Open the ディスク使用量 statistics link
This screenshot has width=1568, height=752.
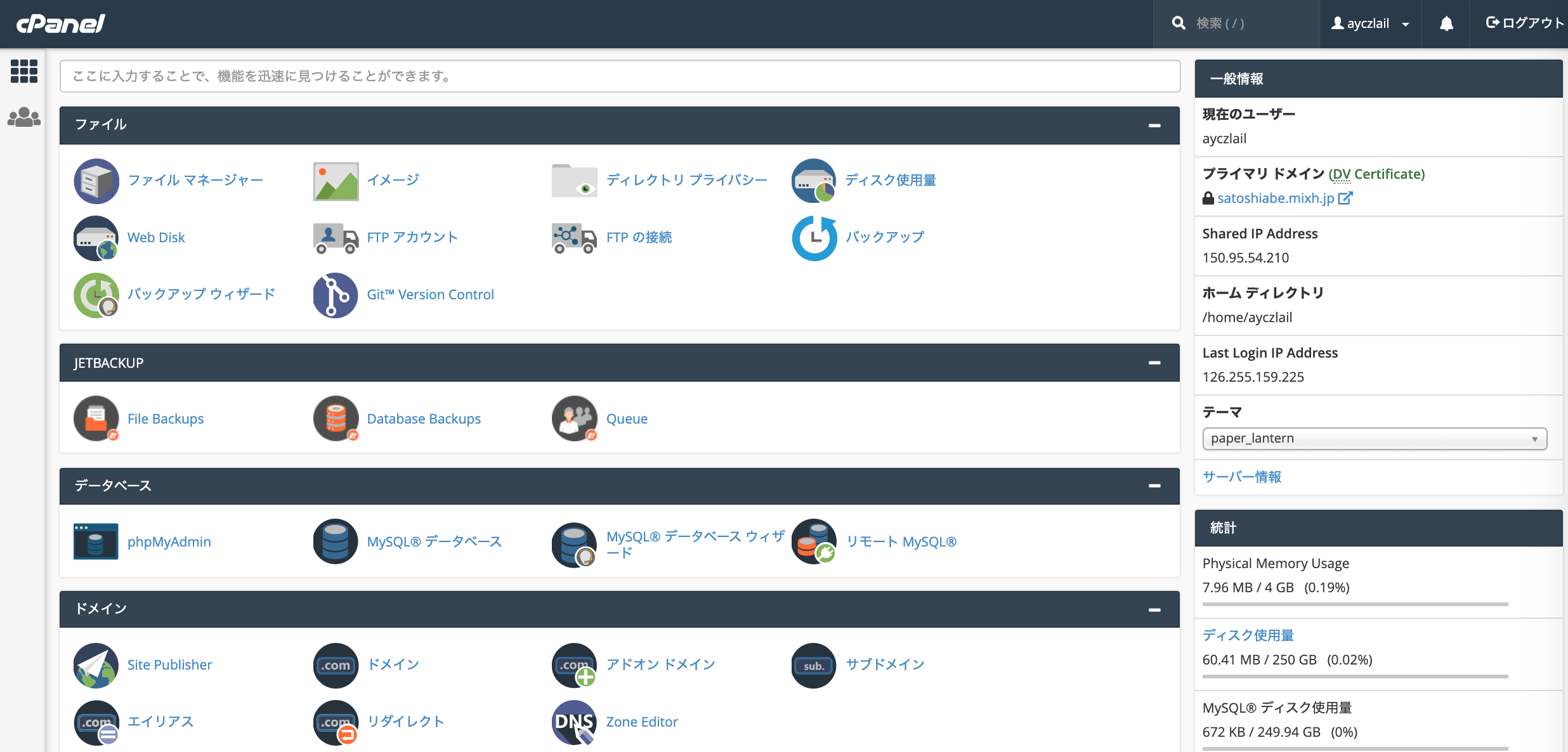tap(1248, 635)
